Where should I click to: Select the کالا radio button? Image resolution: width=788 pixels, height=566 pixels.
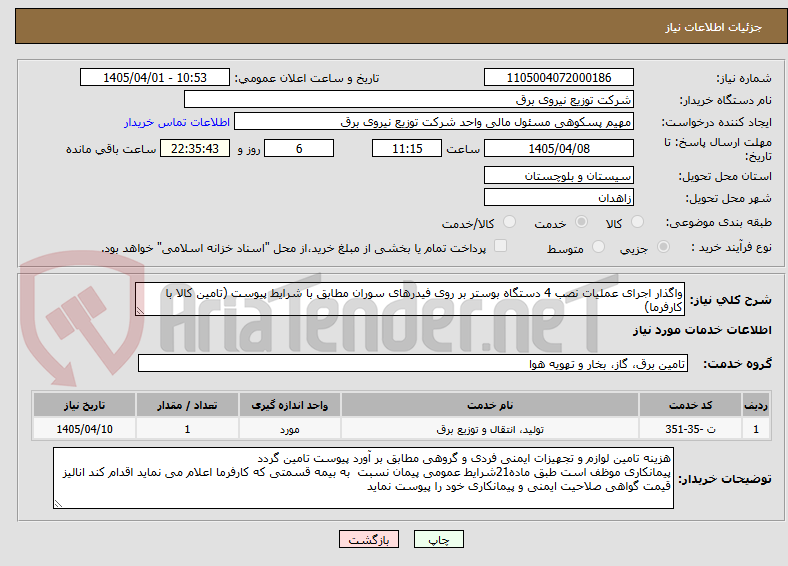(637, 222)
